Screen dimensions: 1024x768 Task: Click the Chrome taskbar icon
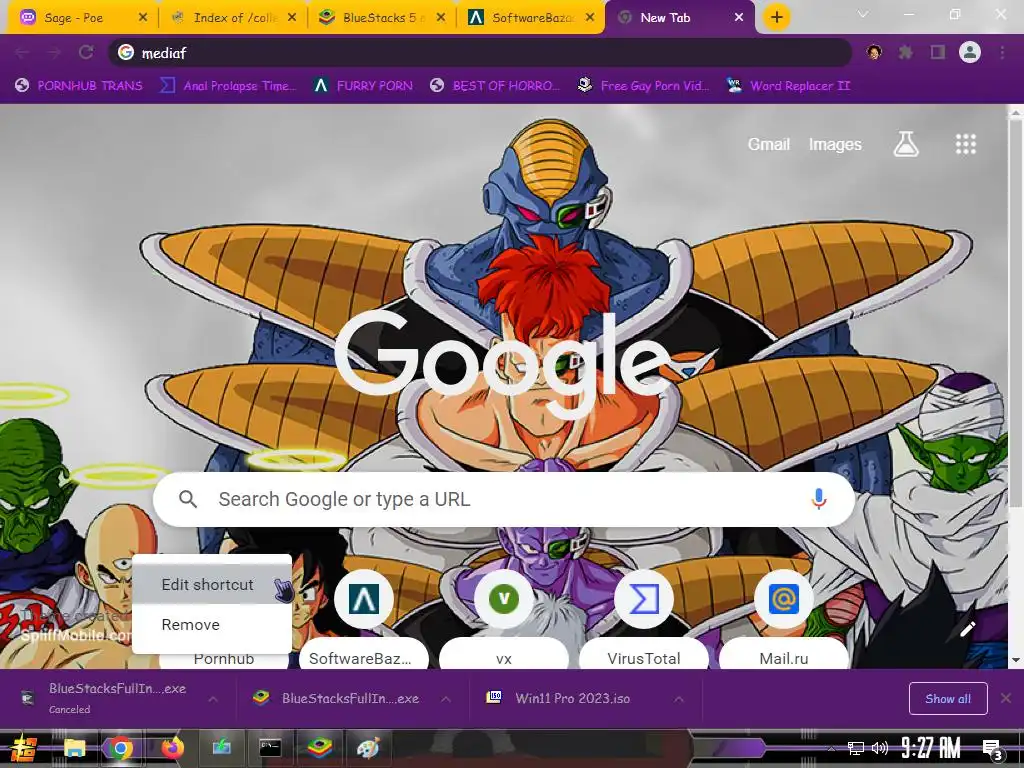click(120, 748)
